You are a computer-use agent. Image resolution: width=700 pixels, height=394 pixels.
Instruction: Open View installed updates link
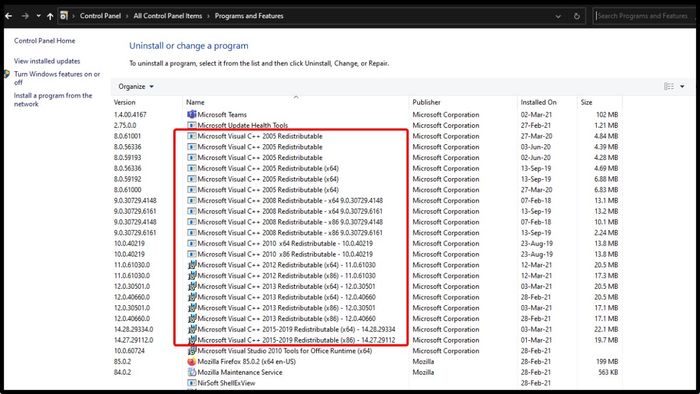coord(47,61)
